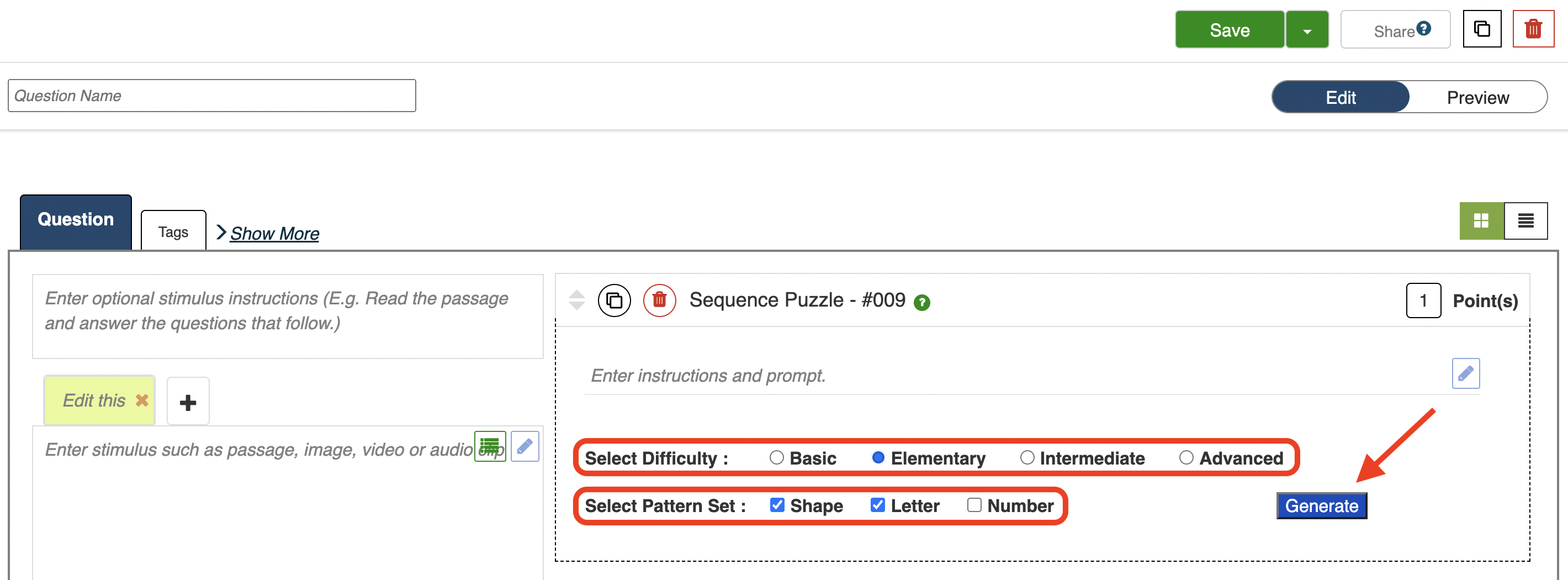The image size is (1568, 580).
Task: Open the green Sequence Puzzle help icon
Action: tap(921, 302)
